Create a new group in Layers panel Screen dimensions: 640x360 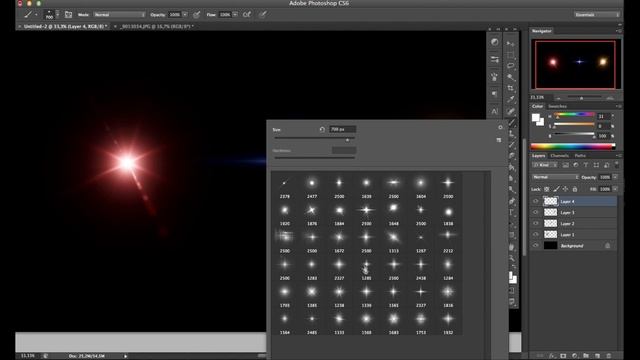tap(586, 356)
